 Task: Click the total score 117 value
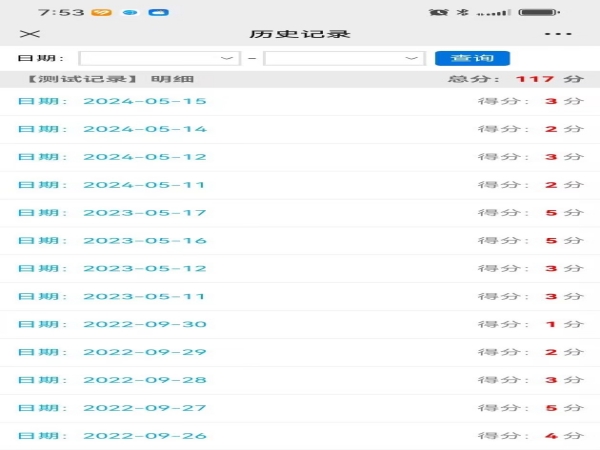point(535,79)
